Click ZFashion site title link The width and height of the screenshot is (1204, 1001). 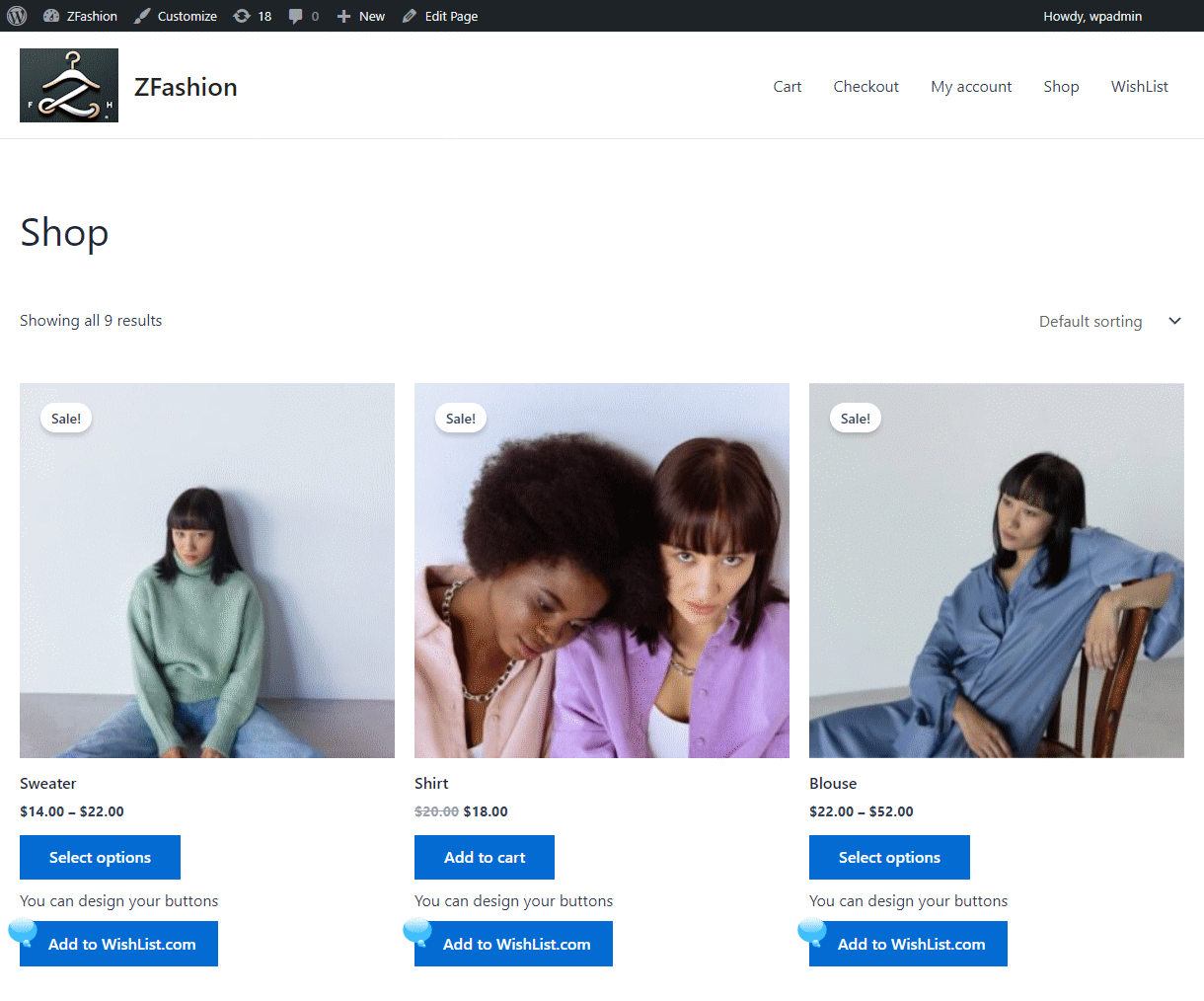tap(186, 87)
